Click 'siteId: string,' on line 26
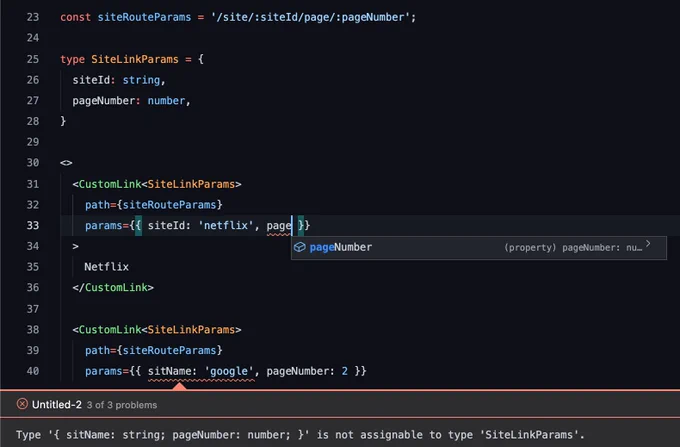Viewport: 680px width, 447px height. pos(119,80)
